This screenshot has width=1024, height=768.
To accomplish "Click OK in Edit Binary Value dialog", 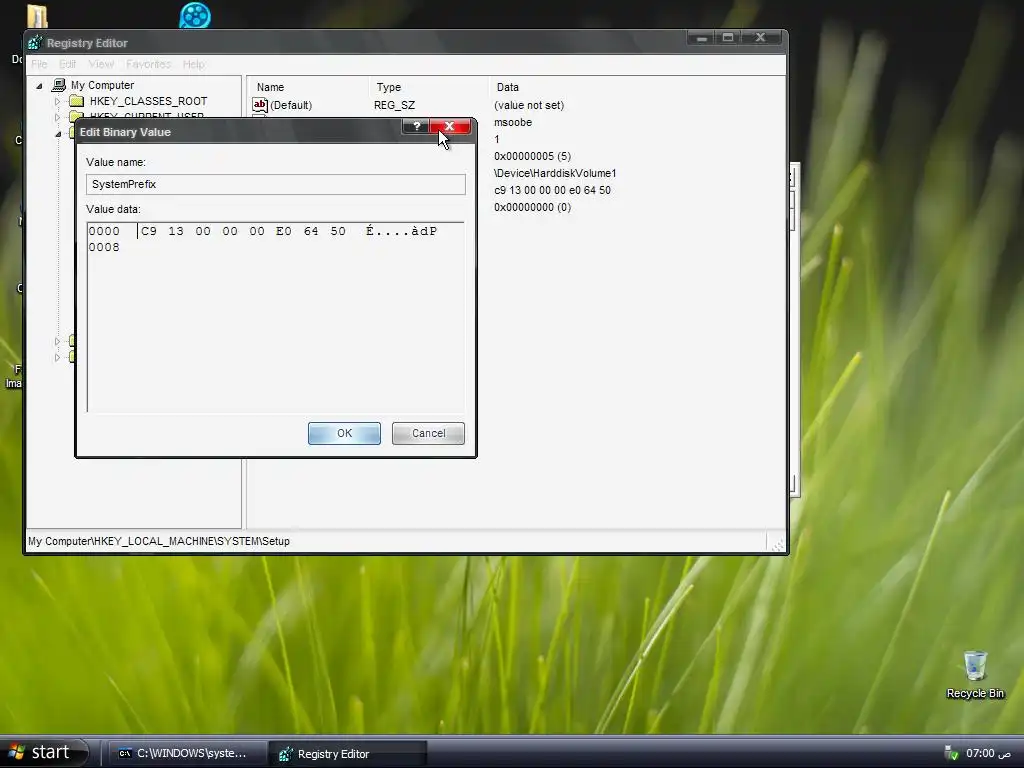I will pyautogui.click(x=344, y=434).
